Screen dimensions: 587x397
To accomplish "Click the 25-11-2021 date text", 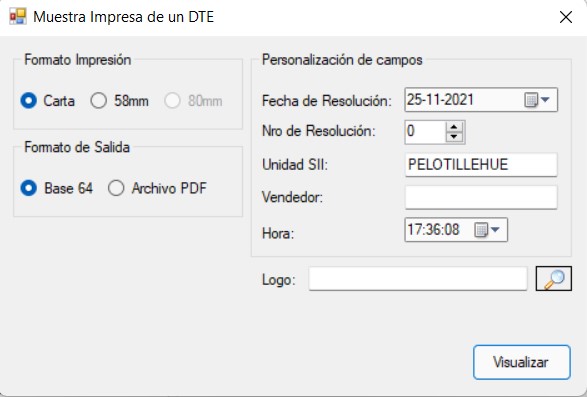I will coord(441,100).
